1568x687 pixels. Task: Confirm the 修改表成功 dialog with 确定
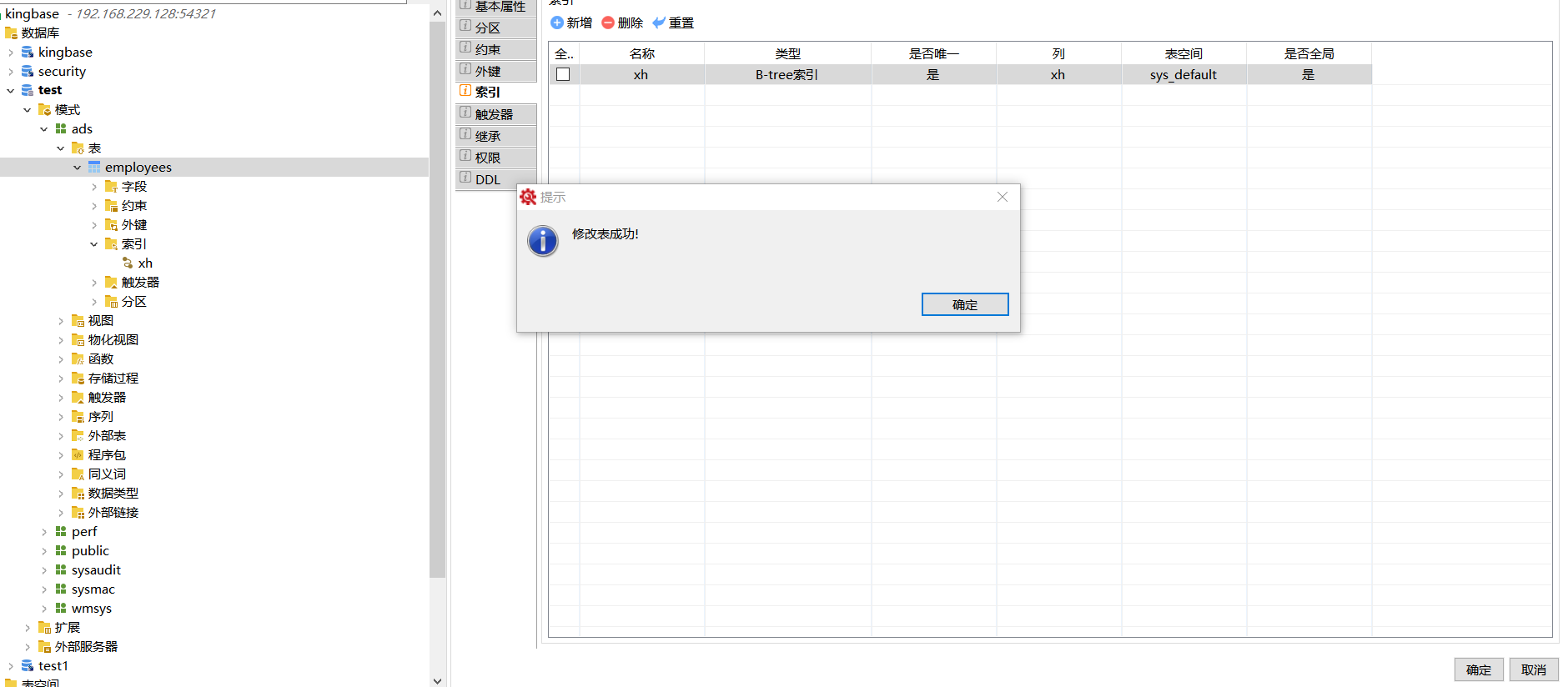tap(964, 304)
